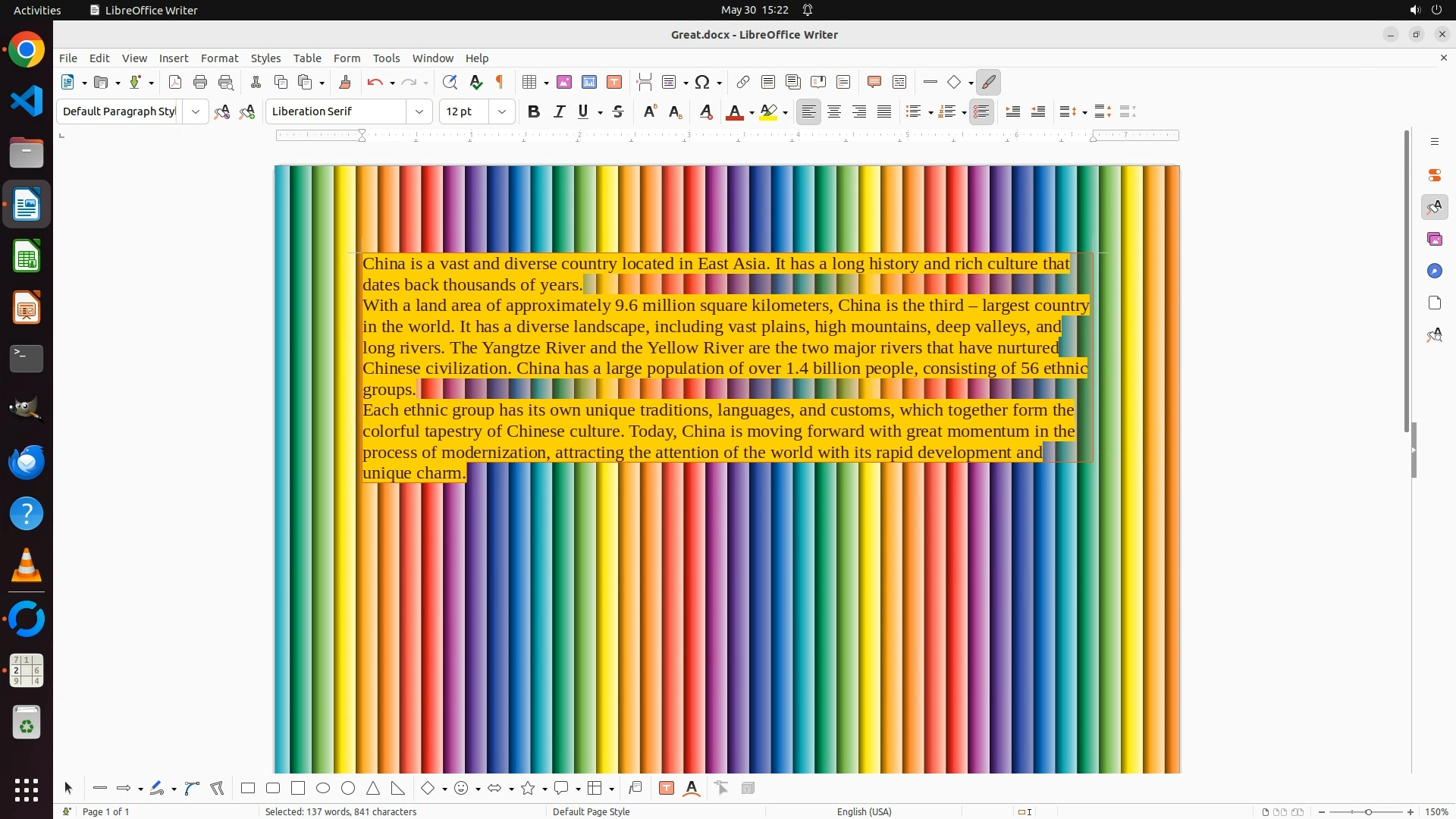
Task: Click the zoom slider handle
Action: 1368,811
